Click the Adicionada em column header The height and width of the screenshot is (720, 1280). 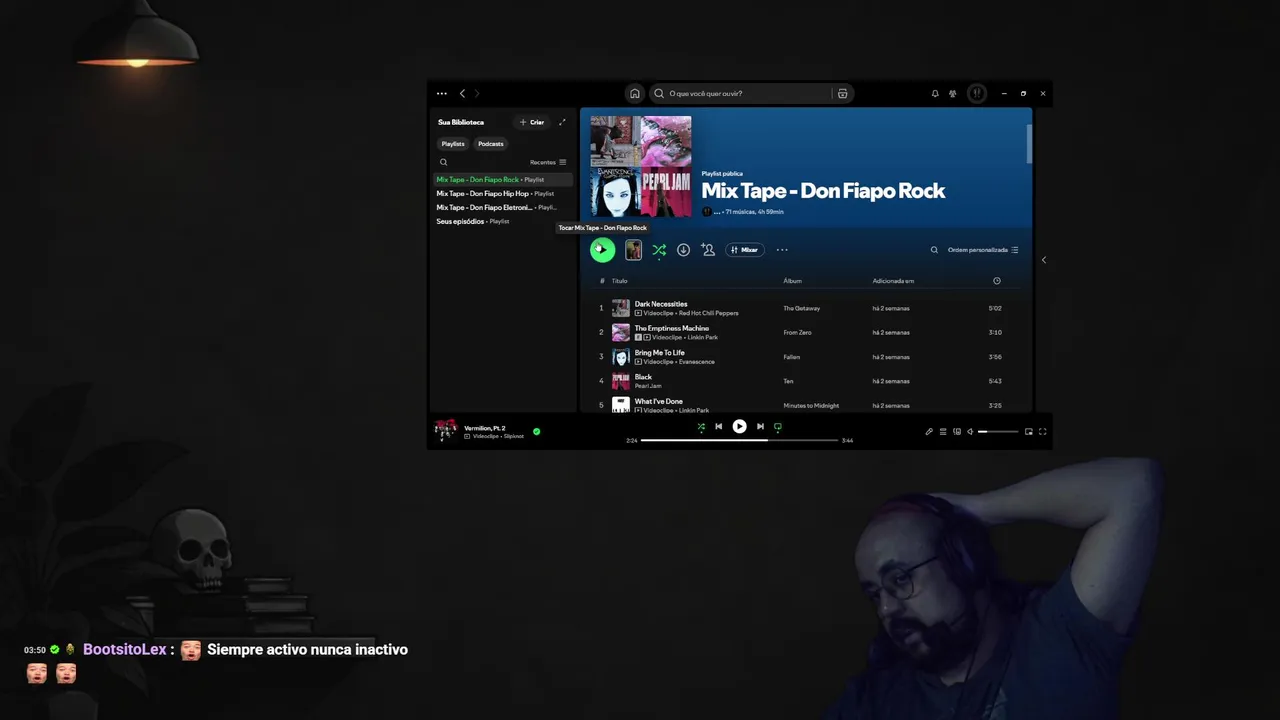coord(893,281)
